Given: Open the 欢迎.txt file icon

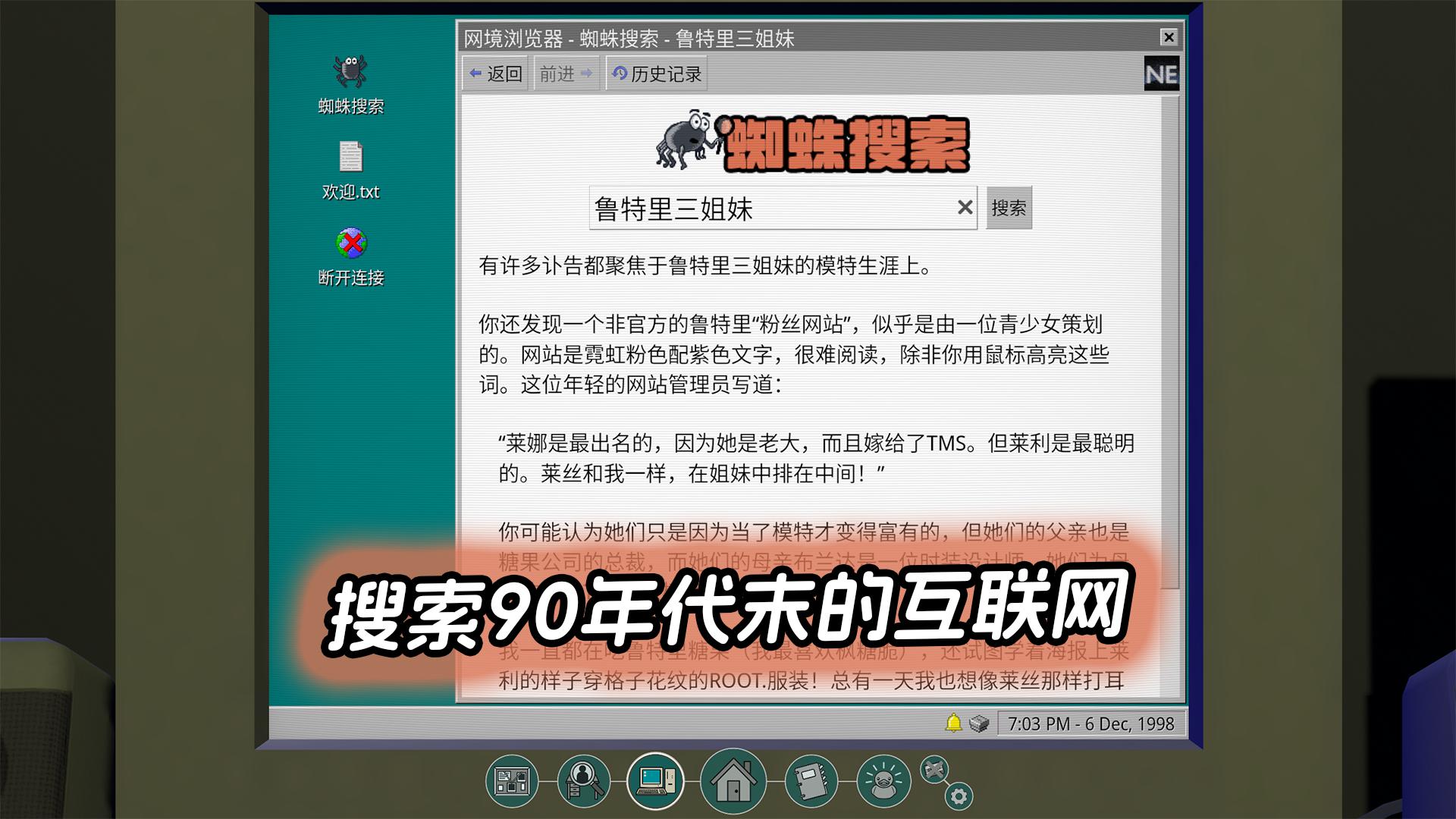Looking at the screenshot, I should click(350, 171).
